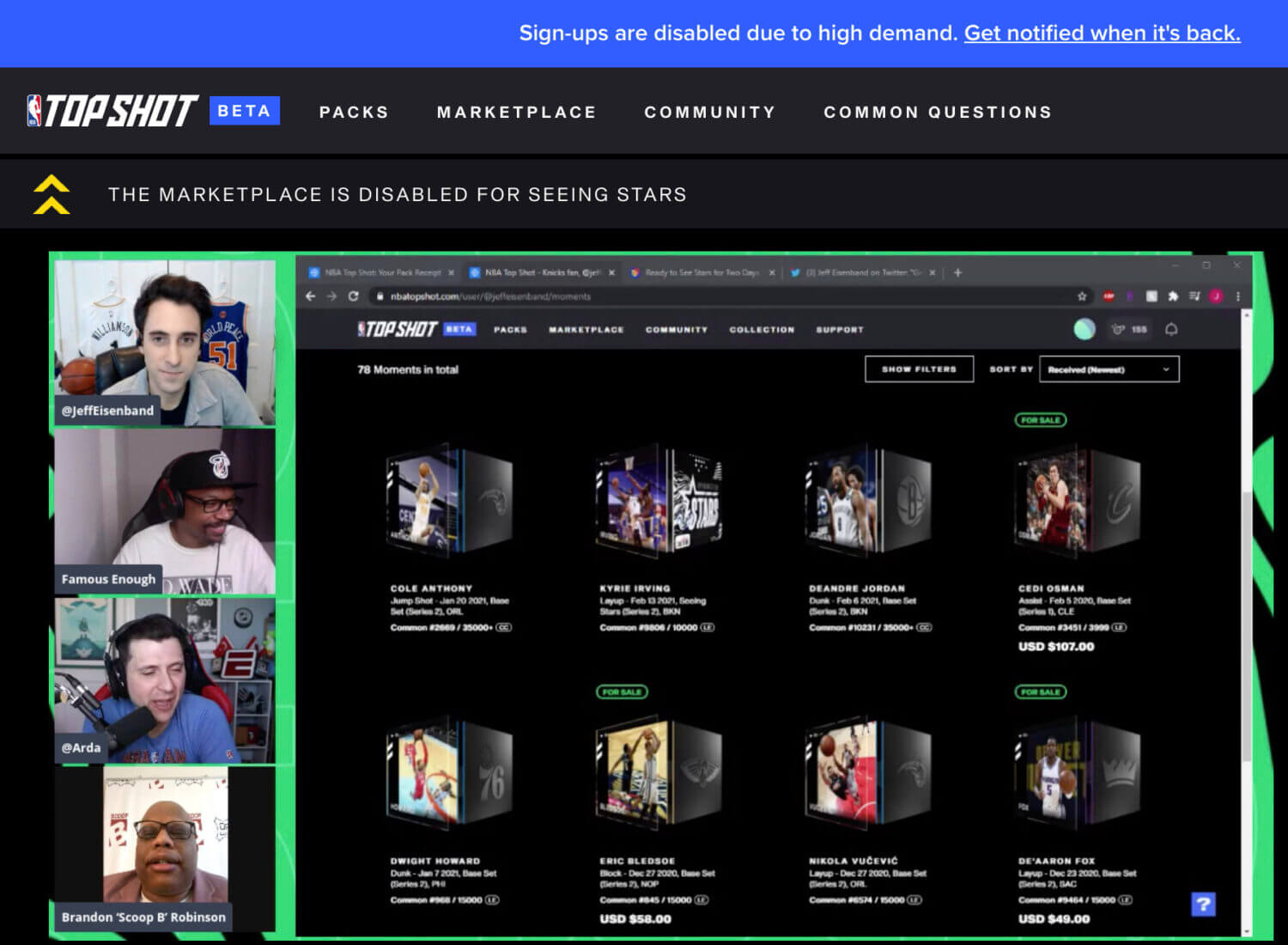Click the Famous Enough webcam feed
Image resolution: width=1288 pixels, height=945 pixels.
(165, 511)
